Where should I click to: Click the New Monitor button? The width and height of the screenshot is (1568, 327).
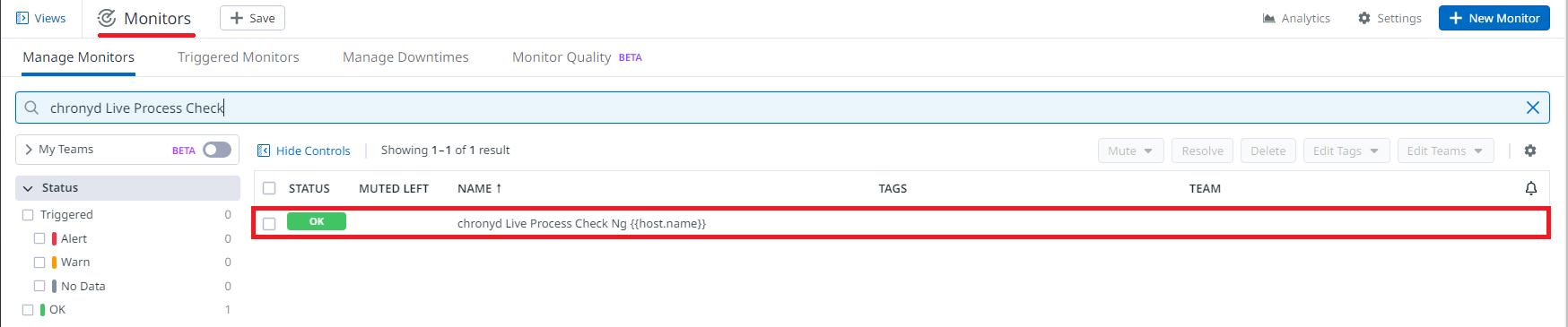click(x=1494, y=18)
